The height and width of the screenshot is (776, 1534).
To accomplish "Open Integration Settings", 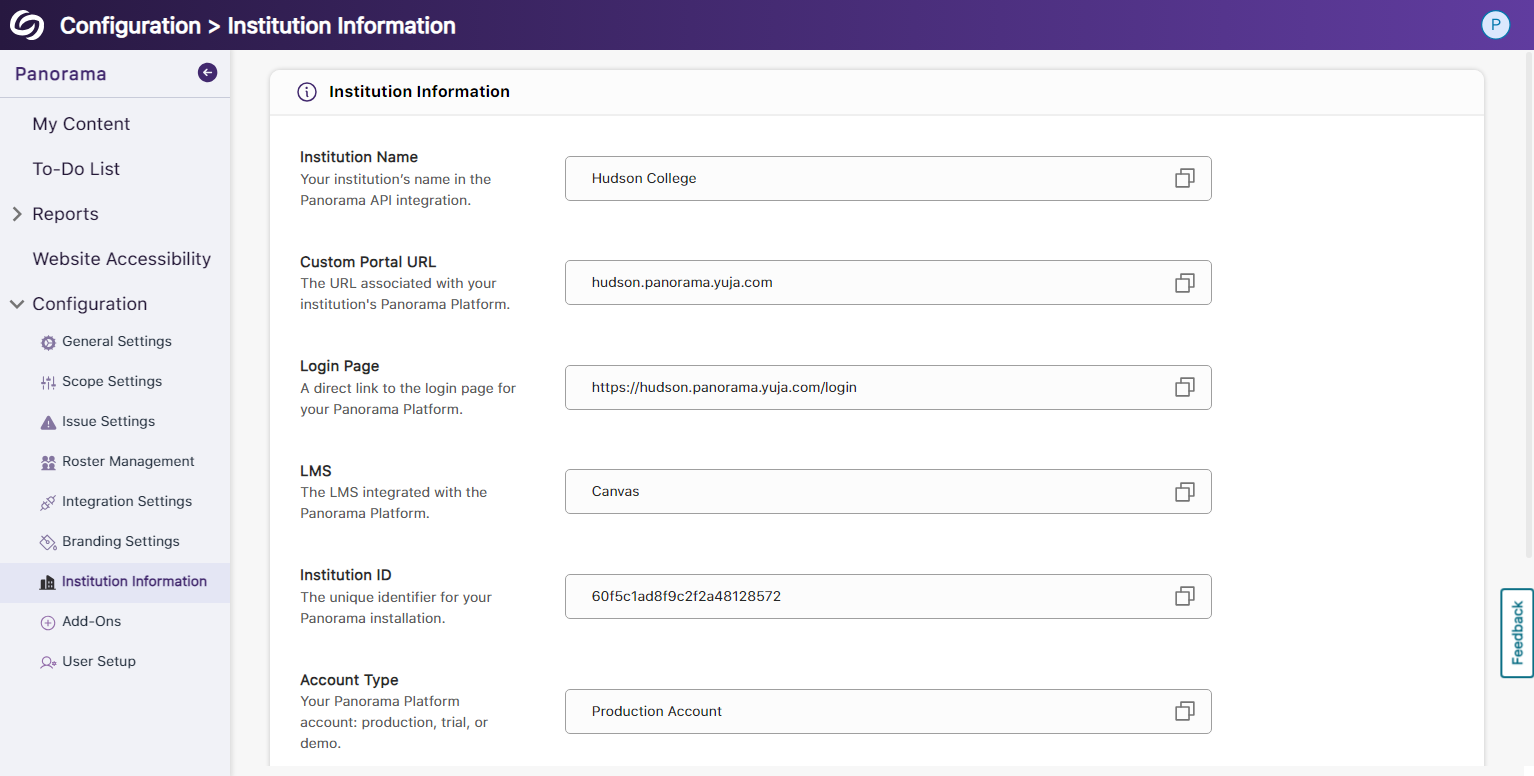I will [x=126, y=502].
